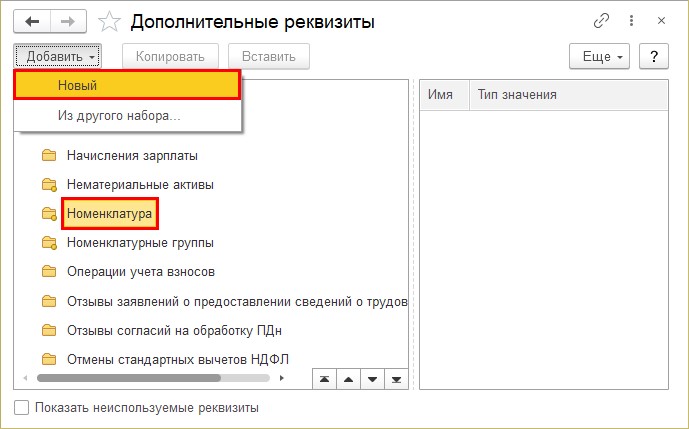Open the help question mark button
Viewport: 689px width, 429px height.
(653, 56)
